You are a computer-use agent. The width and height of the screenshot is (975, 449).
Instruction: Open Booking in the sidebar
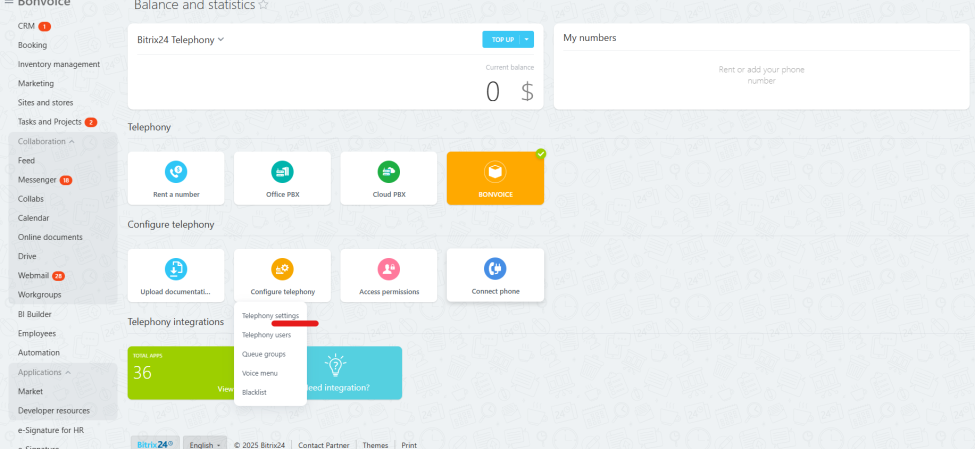click(x=32, y=45)
